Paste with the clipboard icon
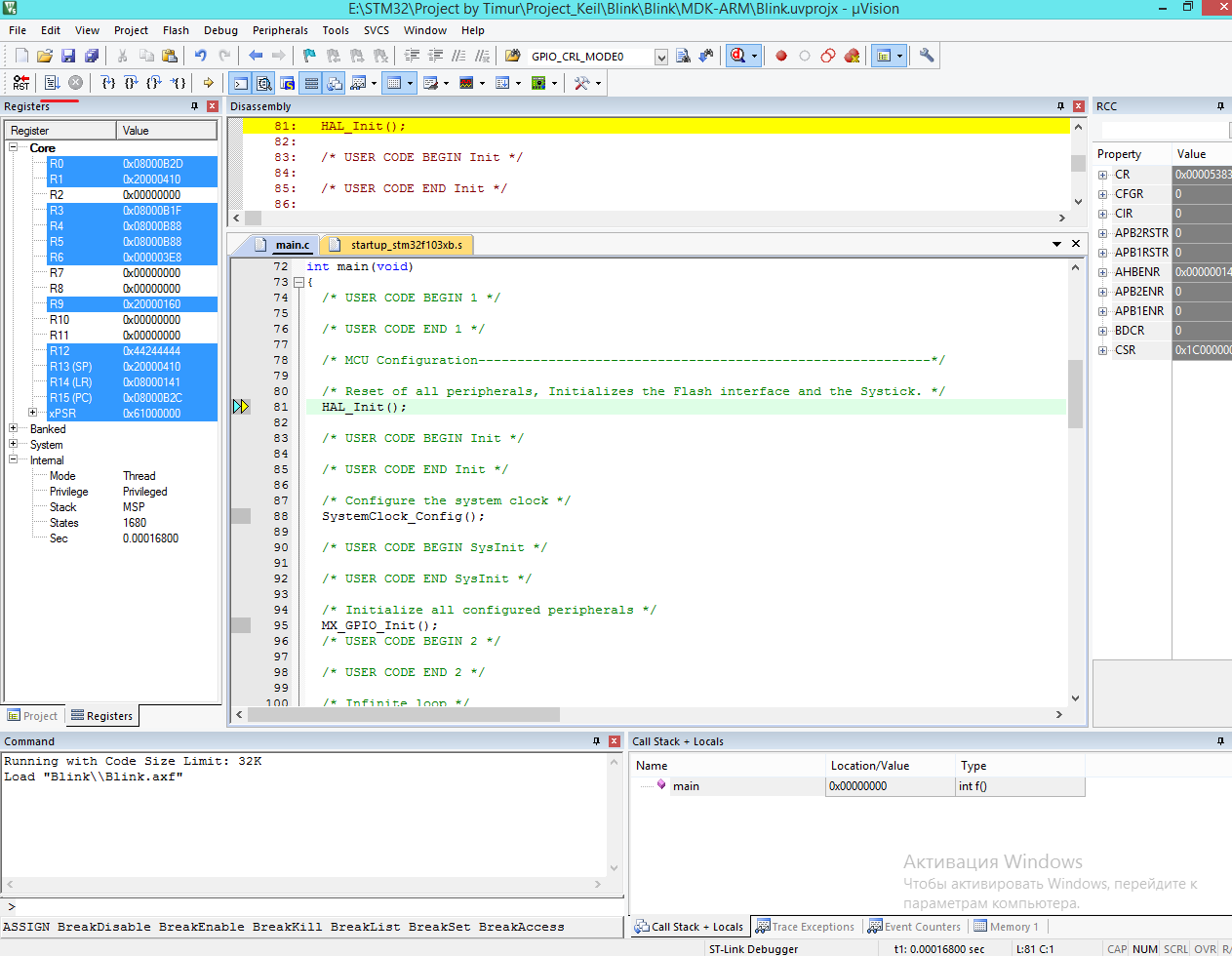 (x=169, y=56)
